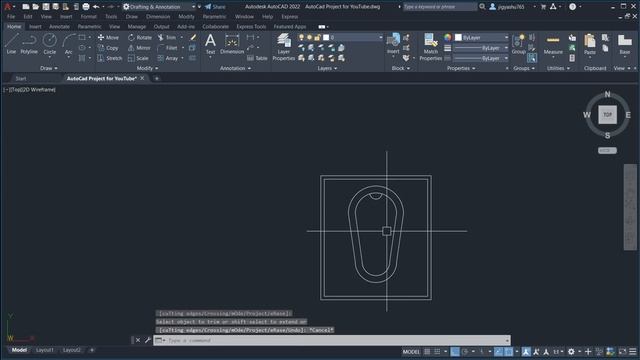Image resolution: width=640 pixels, height=360 pixels.
Task: Click the Move tool
Action: [x=108, y=37]
